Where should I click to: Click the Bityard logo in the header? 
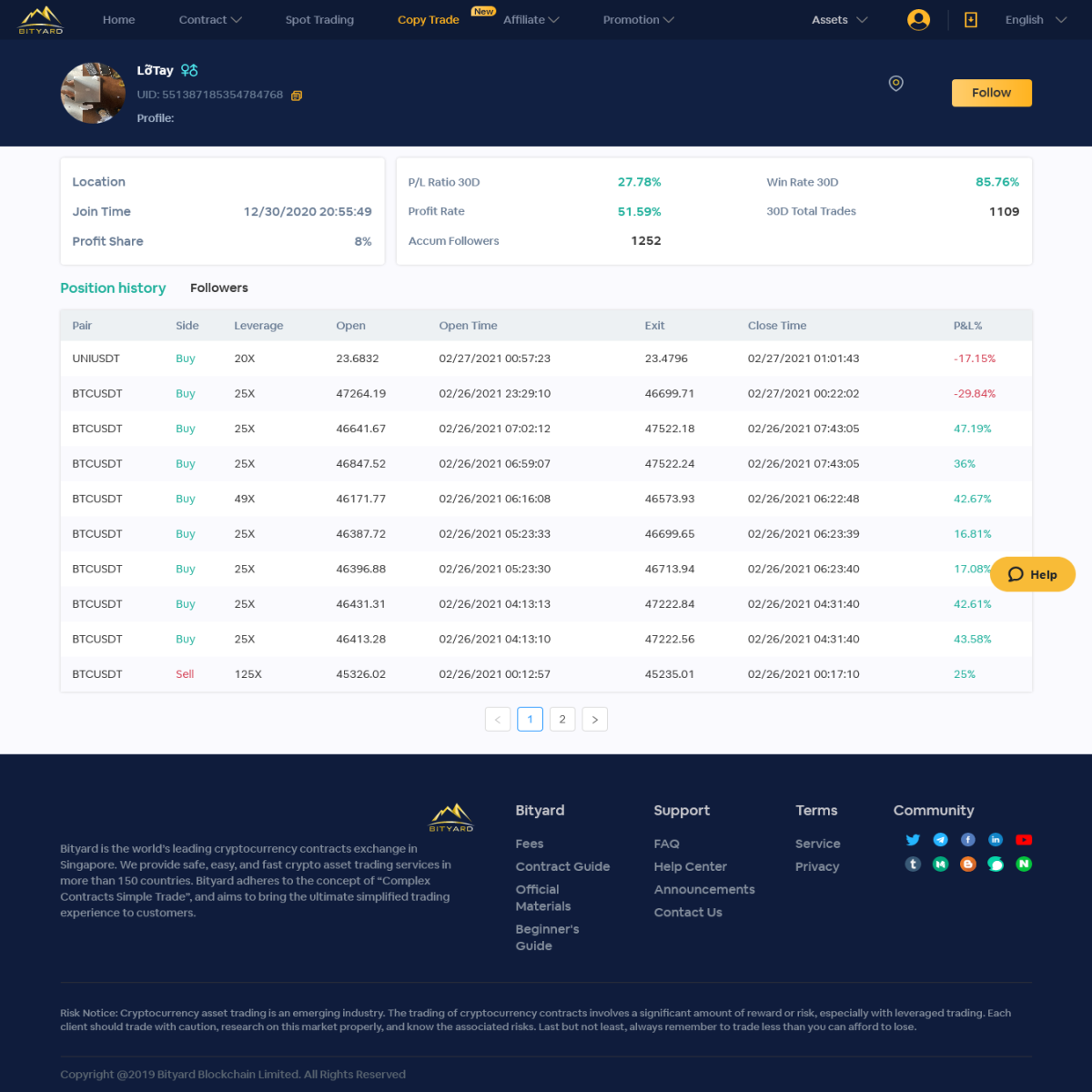41,19
